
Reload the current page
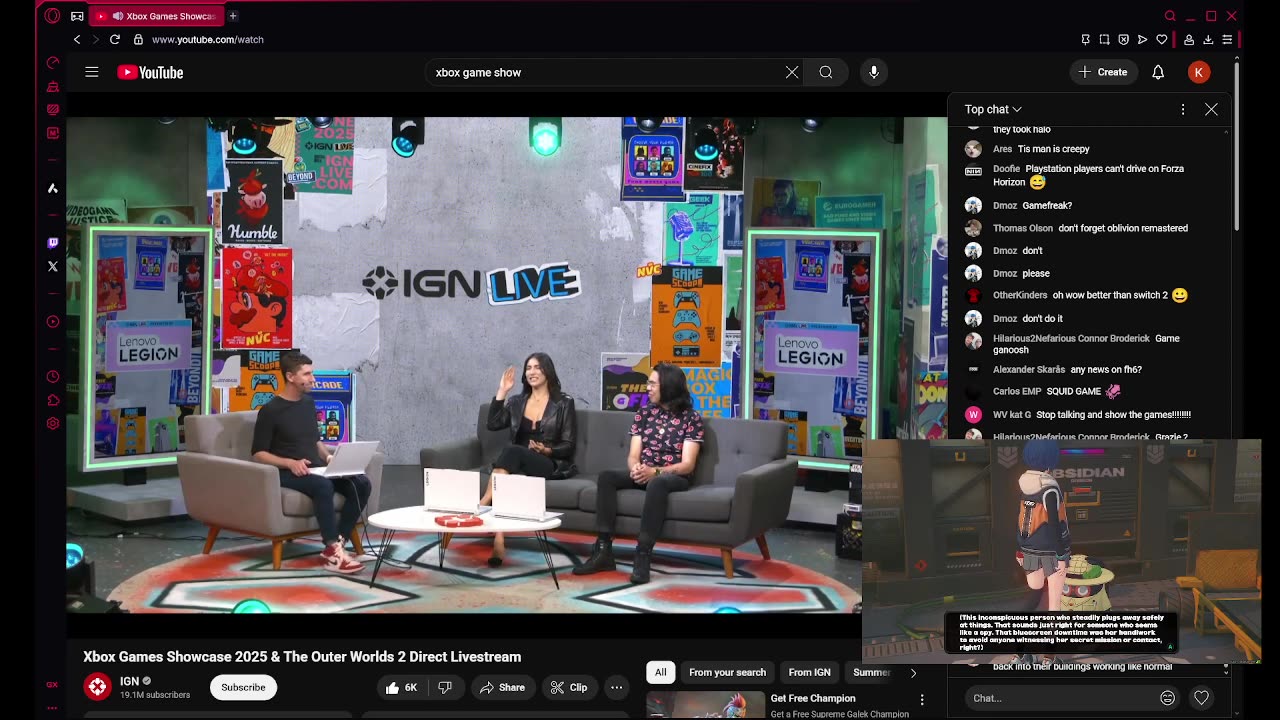[x=115, y=39]
